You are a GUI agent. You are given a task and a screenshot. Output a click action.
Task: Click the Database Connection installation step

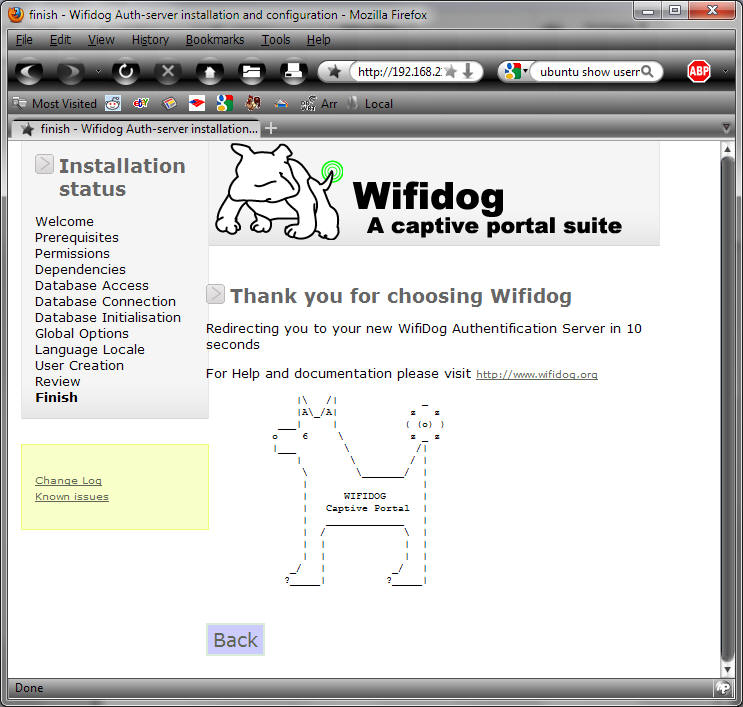pos(105,301)
